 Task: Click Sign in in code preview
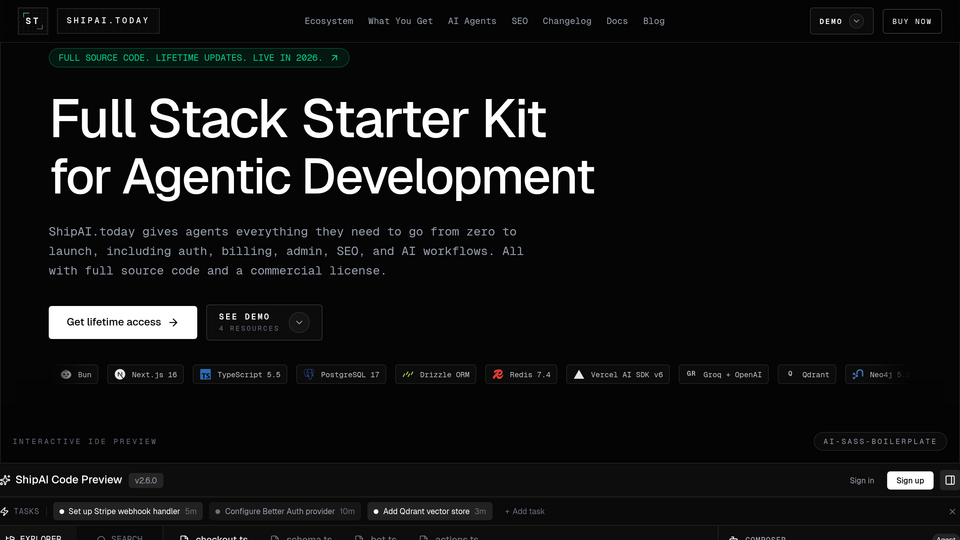[x=861, y=480]
